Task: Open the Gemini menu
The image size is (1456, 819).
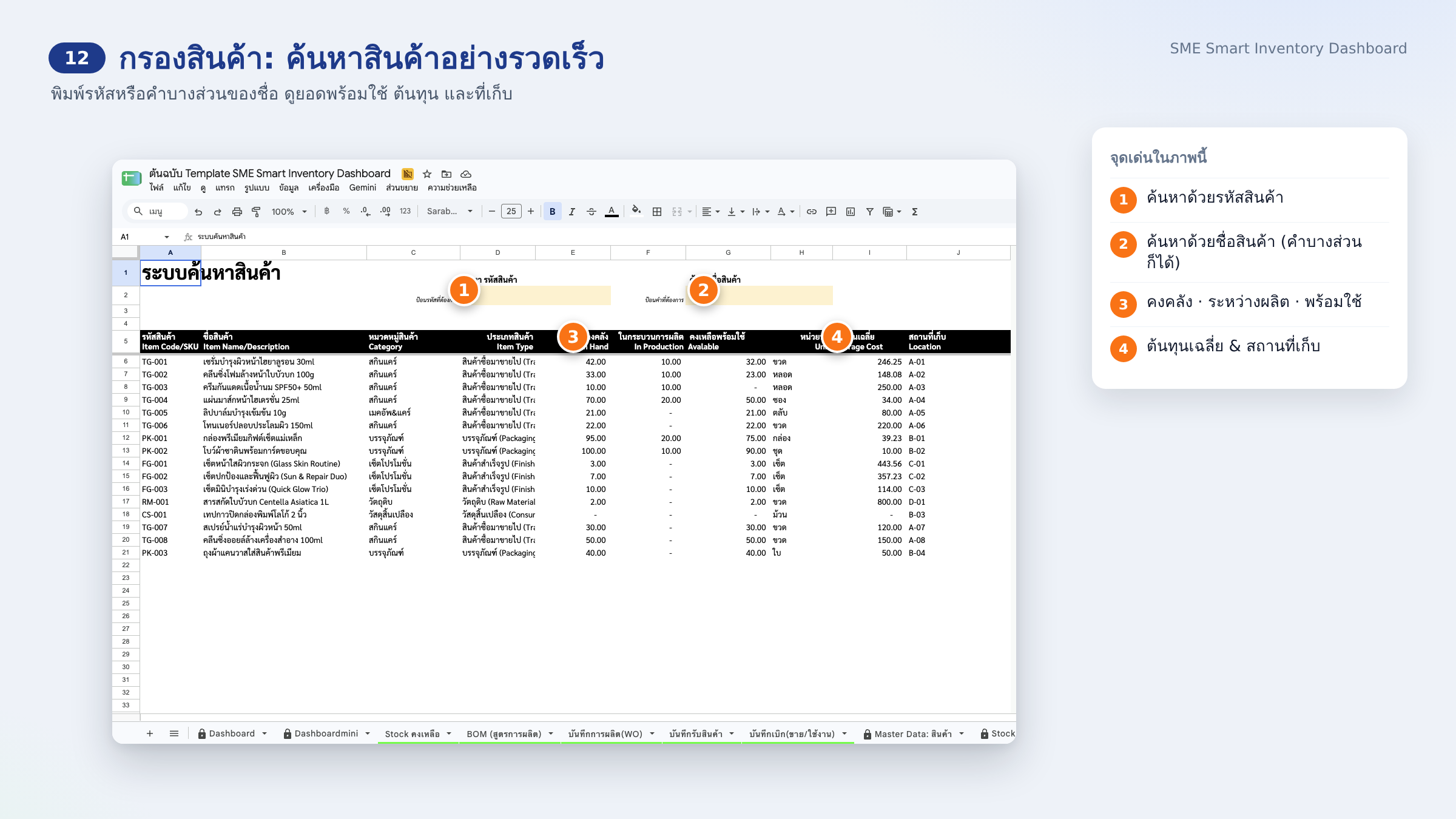Action: tap(363, 187)
